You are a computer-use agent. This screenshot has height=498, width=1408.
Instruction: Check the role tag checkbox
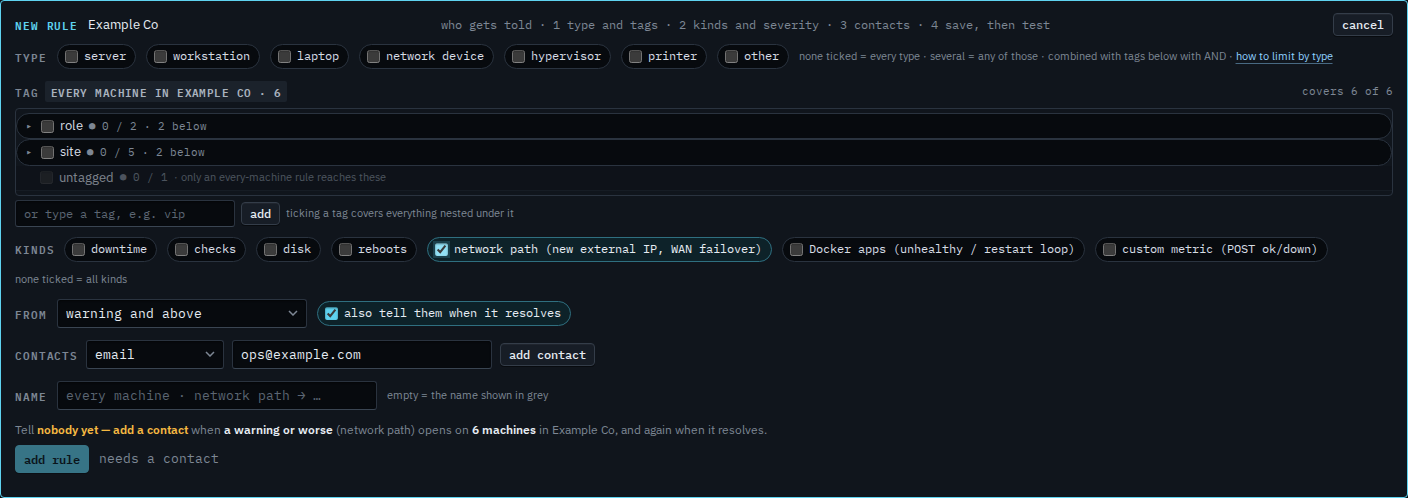(x=47, y=126)
